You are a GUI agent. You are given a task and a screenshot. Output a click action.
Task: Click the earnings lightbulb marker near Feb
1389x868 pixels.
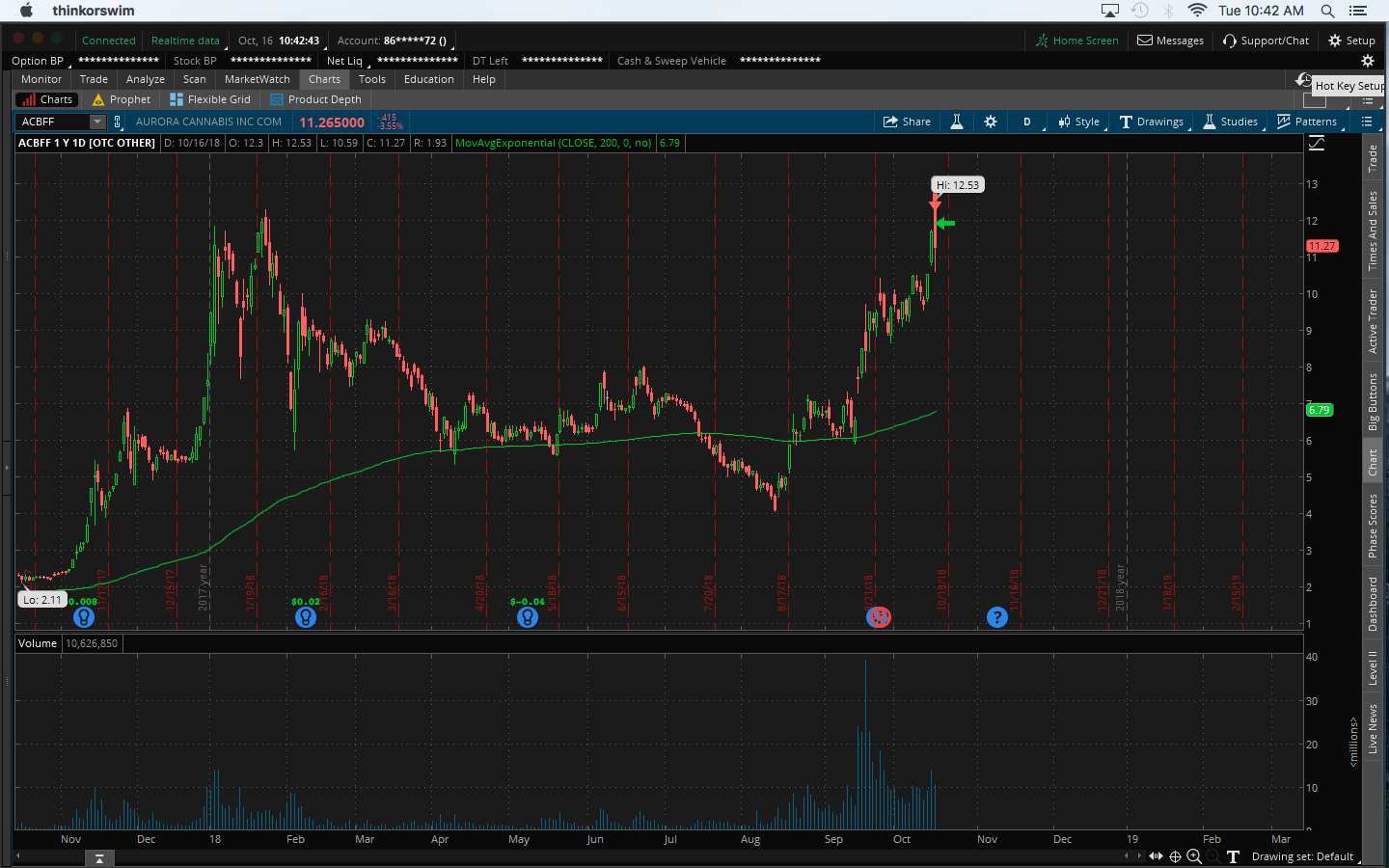click(x=306, y=617)
